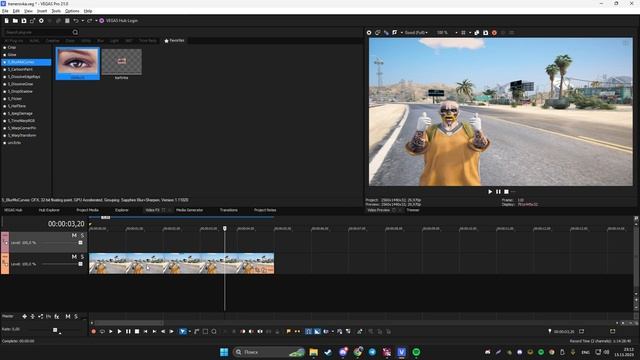Click transport bar Pause button
This screenshot has width=640, height=360.
(128, 331)
